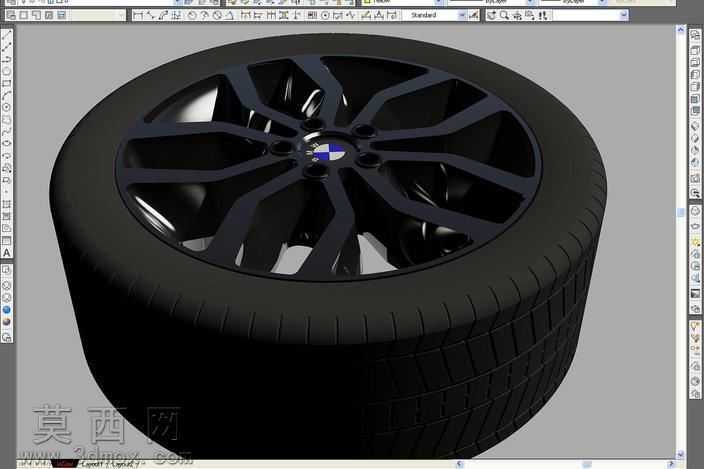Apply the Realistic visual style blue sphere
This screenshot has height=469, width=704.
click(7, 310)
